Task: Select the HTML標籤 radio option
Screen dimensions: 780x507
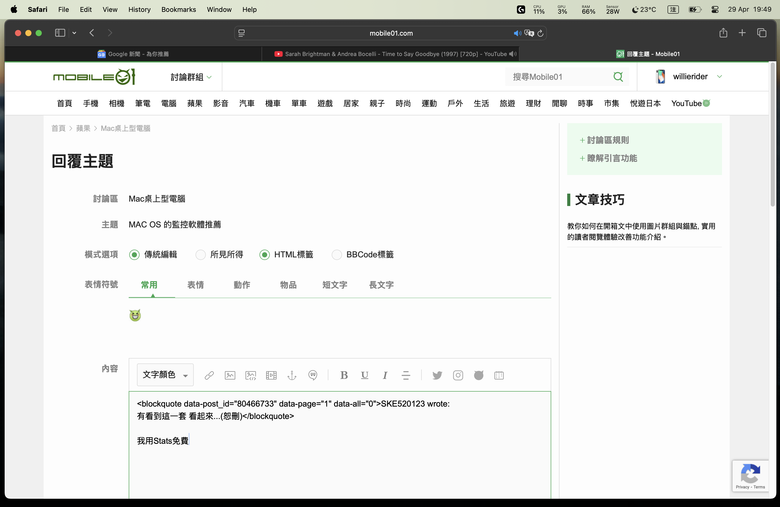Action: pyautogui.click(x=265, y=255)
